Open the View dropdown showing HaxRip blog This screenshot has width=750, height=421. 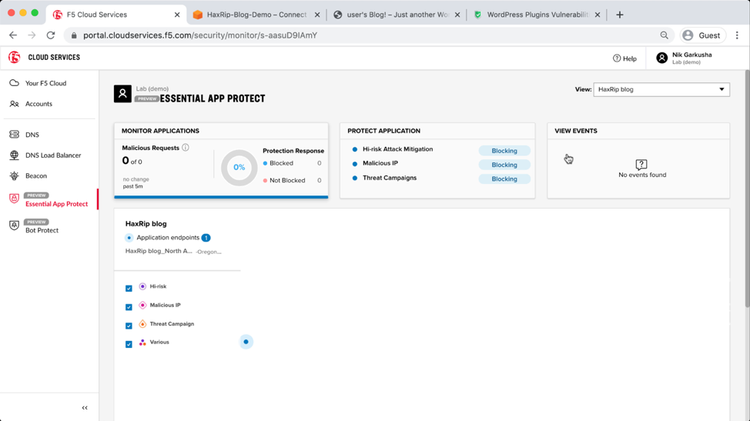(x=662, y=89)
